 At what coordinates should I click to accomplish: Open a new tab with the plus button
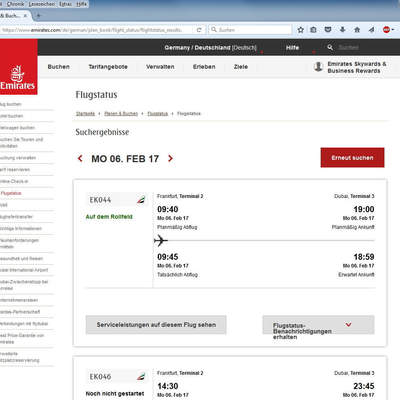(38, 15)
